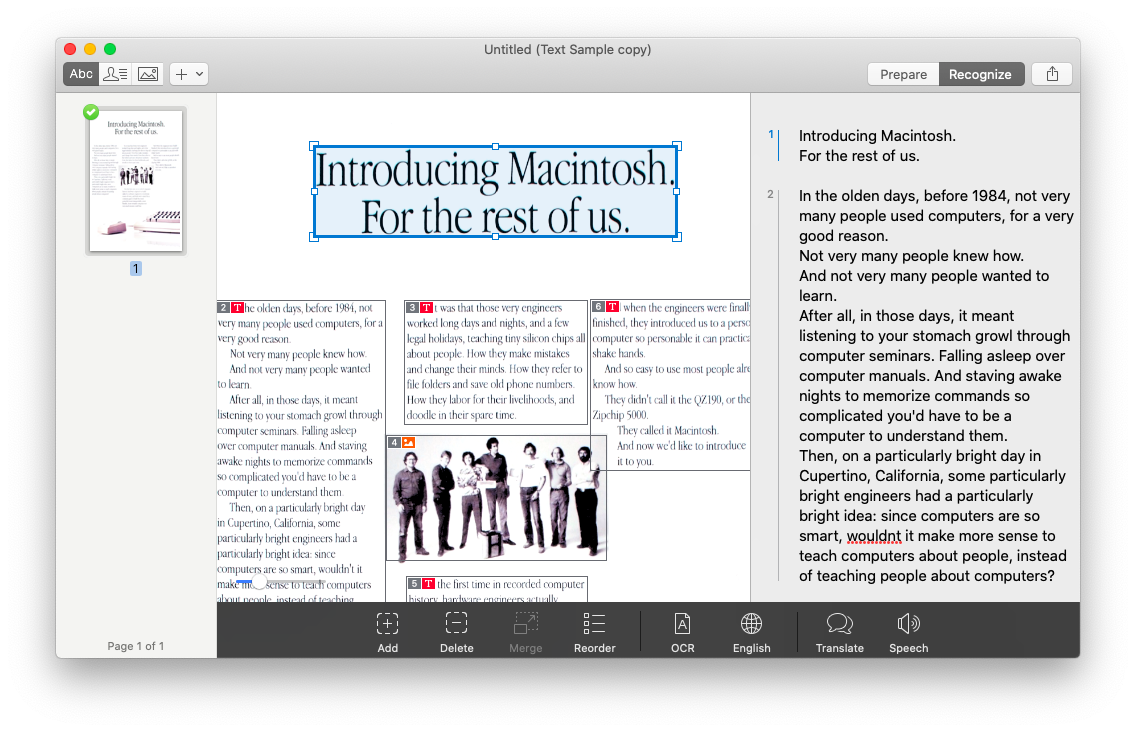Start Speech reading of text

908,632
